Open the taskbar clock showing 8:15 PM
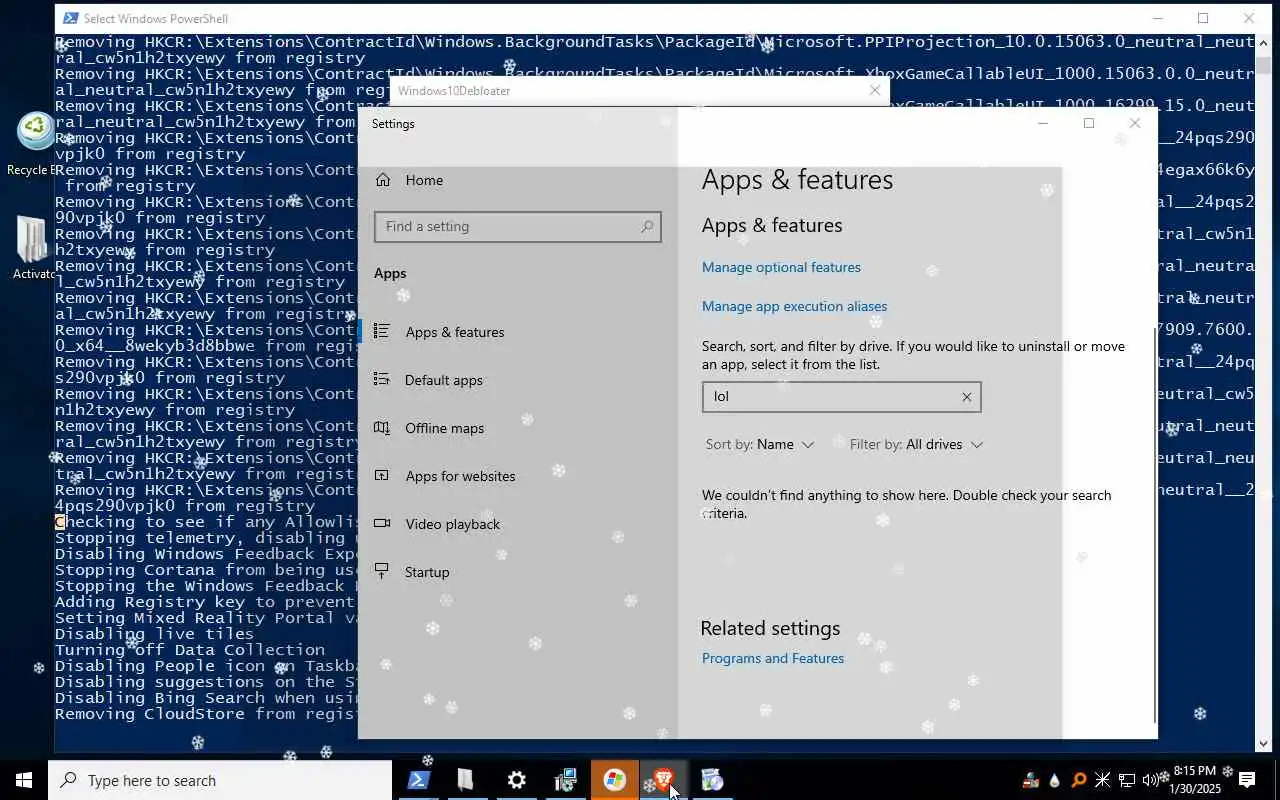The width and height of the screenshot is (1280, 800). [x=1197, y=780]
